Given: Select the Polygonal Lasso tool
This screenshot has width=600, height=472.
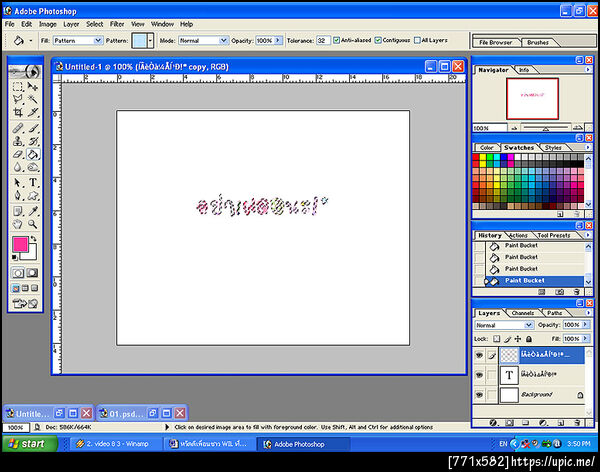Looking at the screenshot, I should (x=18, y=99).
